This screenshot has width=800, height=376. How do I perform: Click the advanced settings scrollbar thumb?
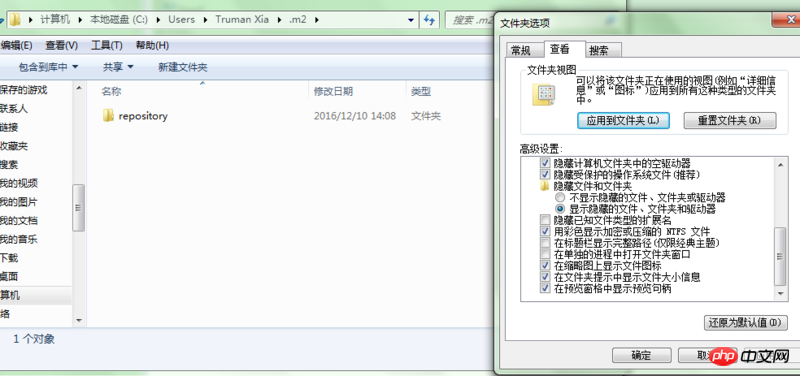pyautogui.click(x=780, y=256)
